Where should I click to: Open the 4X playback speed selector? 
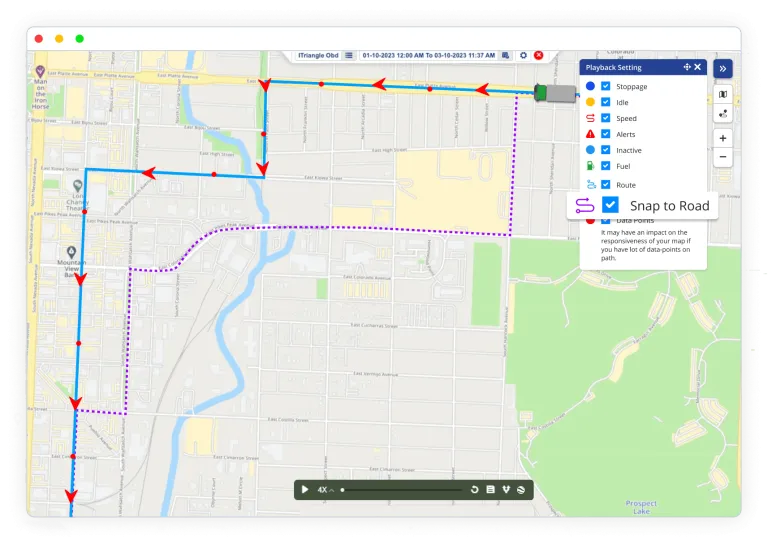click(325, 490)
